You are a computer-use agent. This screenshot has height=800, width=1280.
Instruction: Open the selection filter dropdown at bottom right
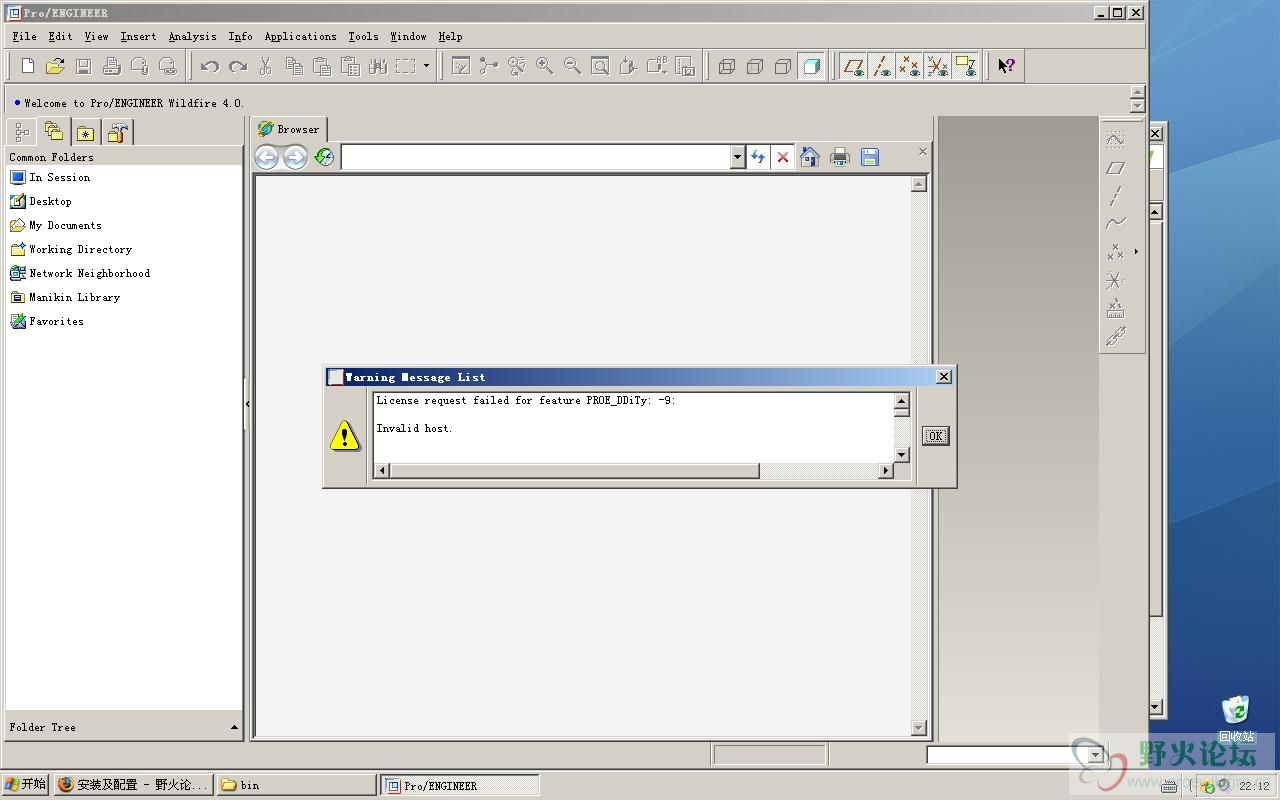click(x=1096, y=755)
